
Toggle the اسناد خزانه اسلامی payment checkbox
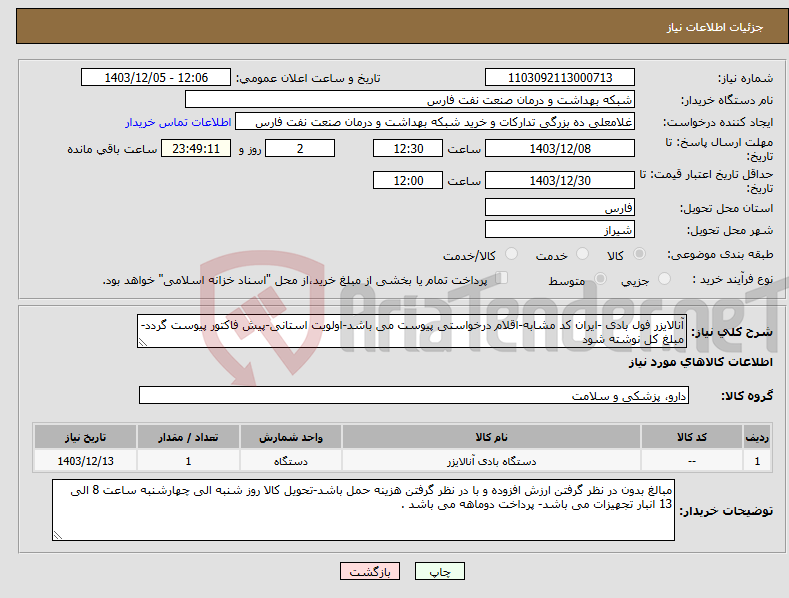502,278
